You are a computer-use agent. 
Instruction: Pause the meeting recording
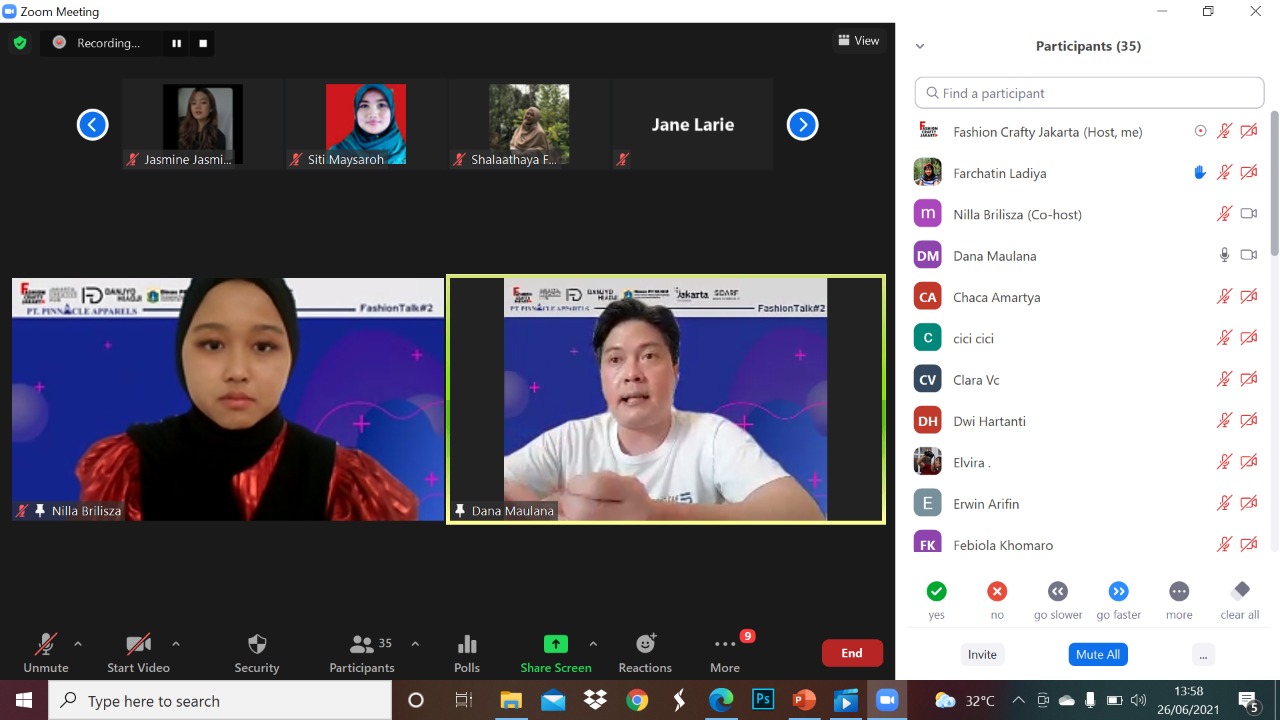pyautogui.click(x=177, y=43)
